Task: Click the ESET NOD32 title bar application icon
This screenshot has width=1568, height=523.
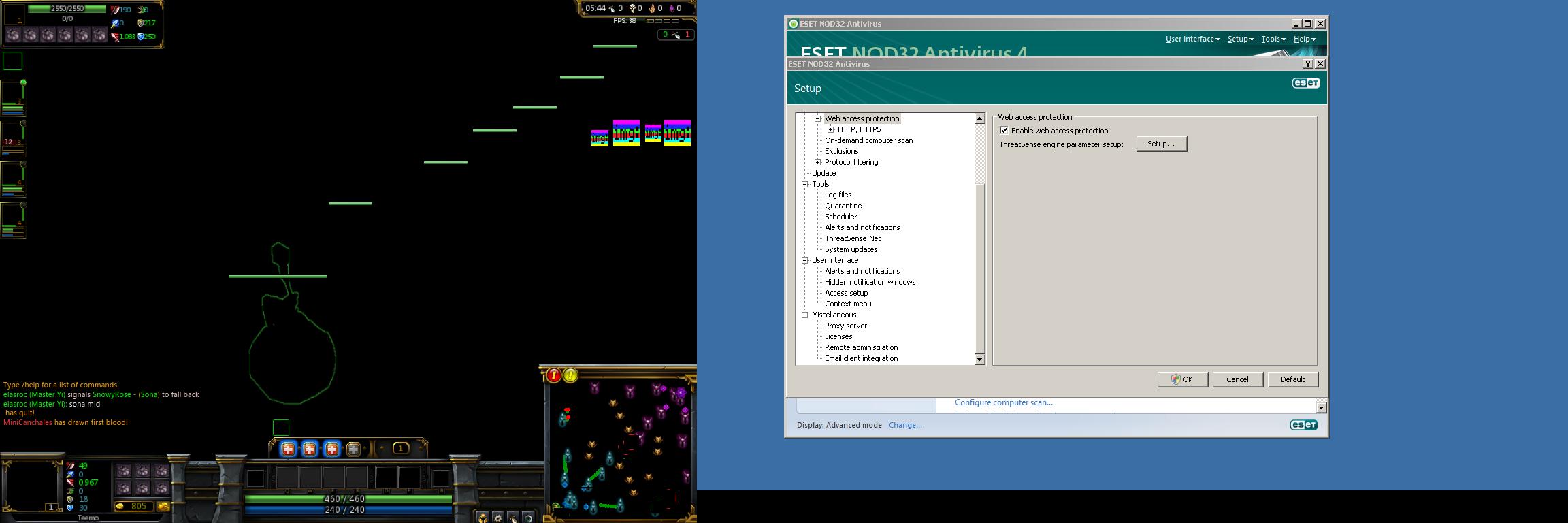Action: (x=793, y=24)
